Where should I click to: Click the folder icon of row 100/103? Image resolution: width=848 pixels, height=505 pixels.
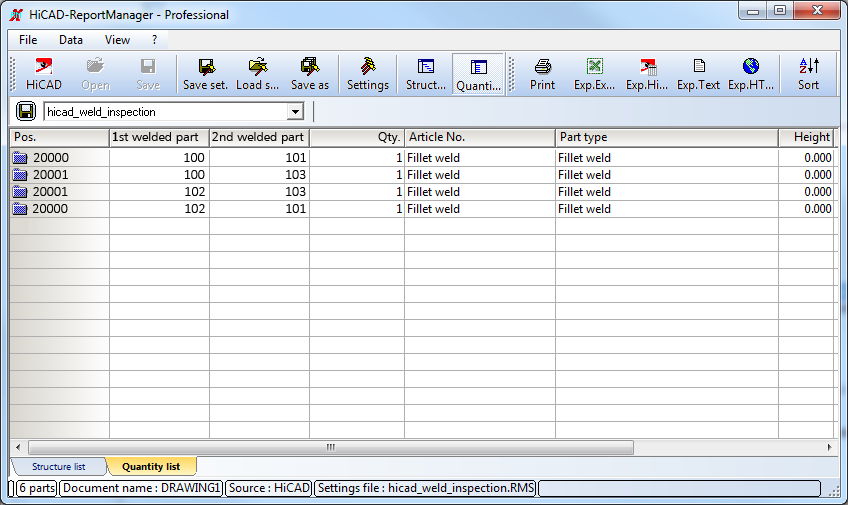[20, 175]
